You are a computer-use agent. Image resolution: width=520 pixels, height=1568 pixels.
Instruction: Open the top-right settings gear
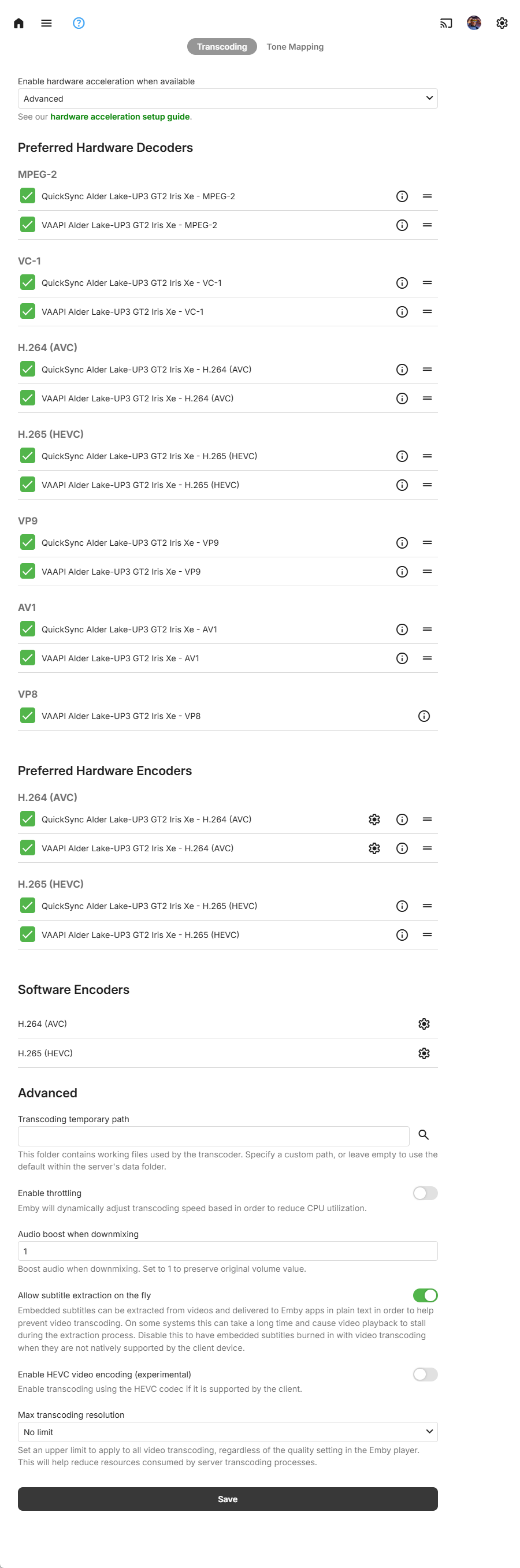pos(501,23)
